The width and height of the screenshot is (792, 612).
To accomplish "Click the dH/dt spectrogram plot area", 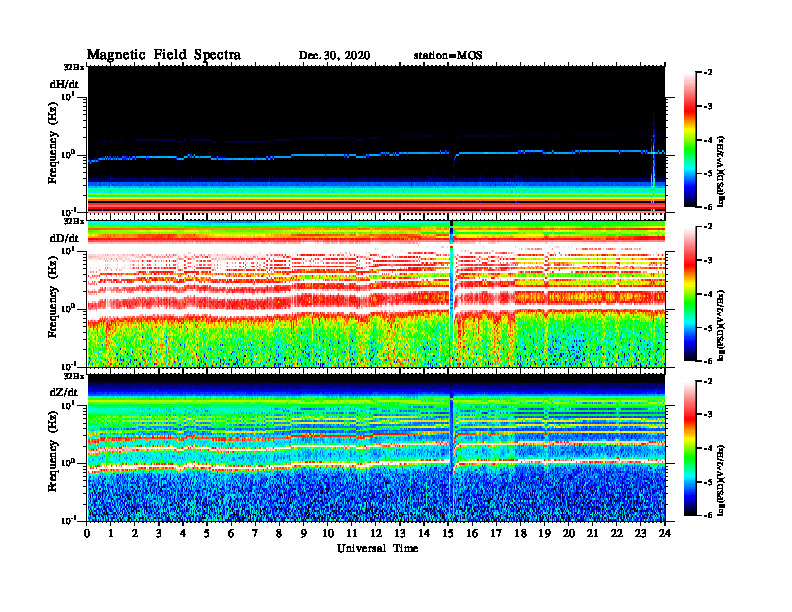I will 376,139.
